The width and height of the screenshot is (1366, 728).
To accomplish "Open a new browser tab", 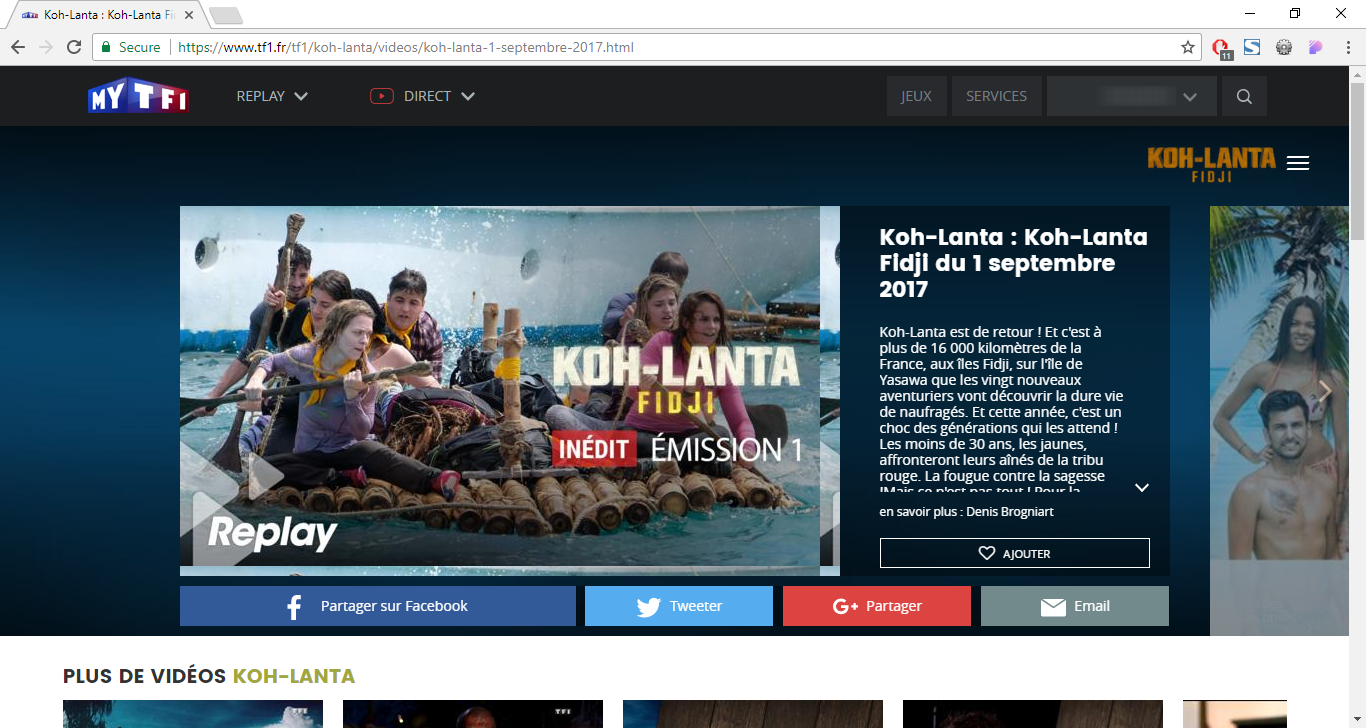I will [226, 15].
